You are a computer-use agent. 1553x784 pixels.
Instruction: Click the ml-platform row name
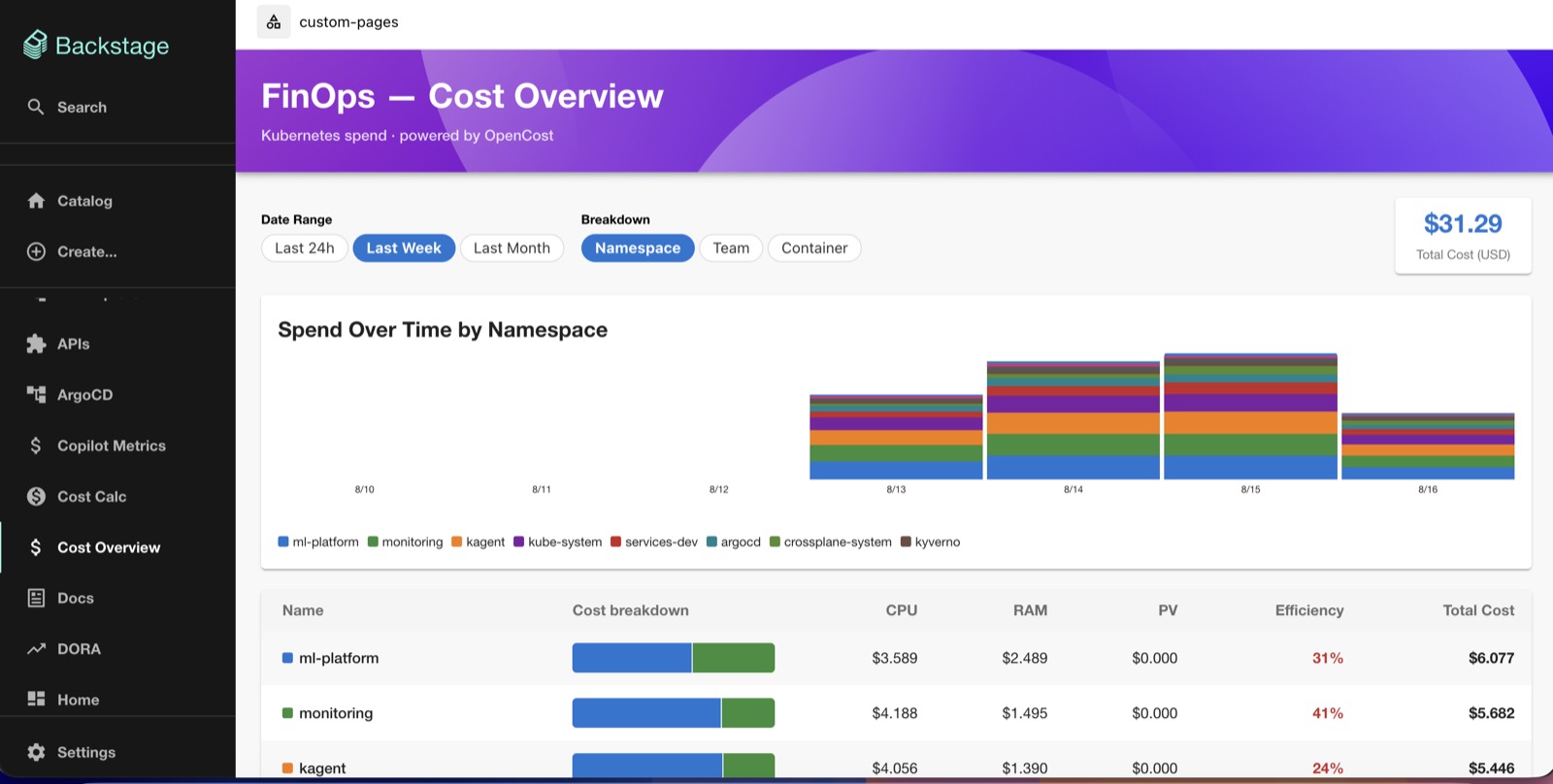(339, 658)
